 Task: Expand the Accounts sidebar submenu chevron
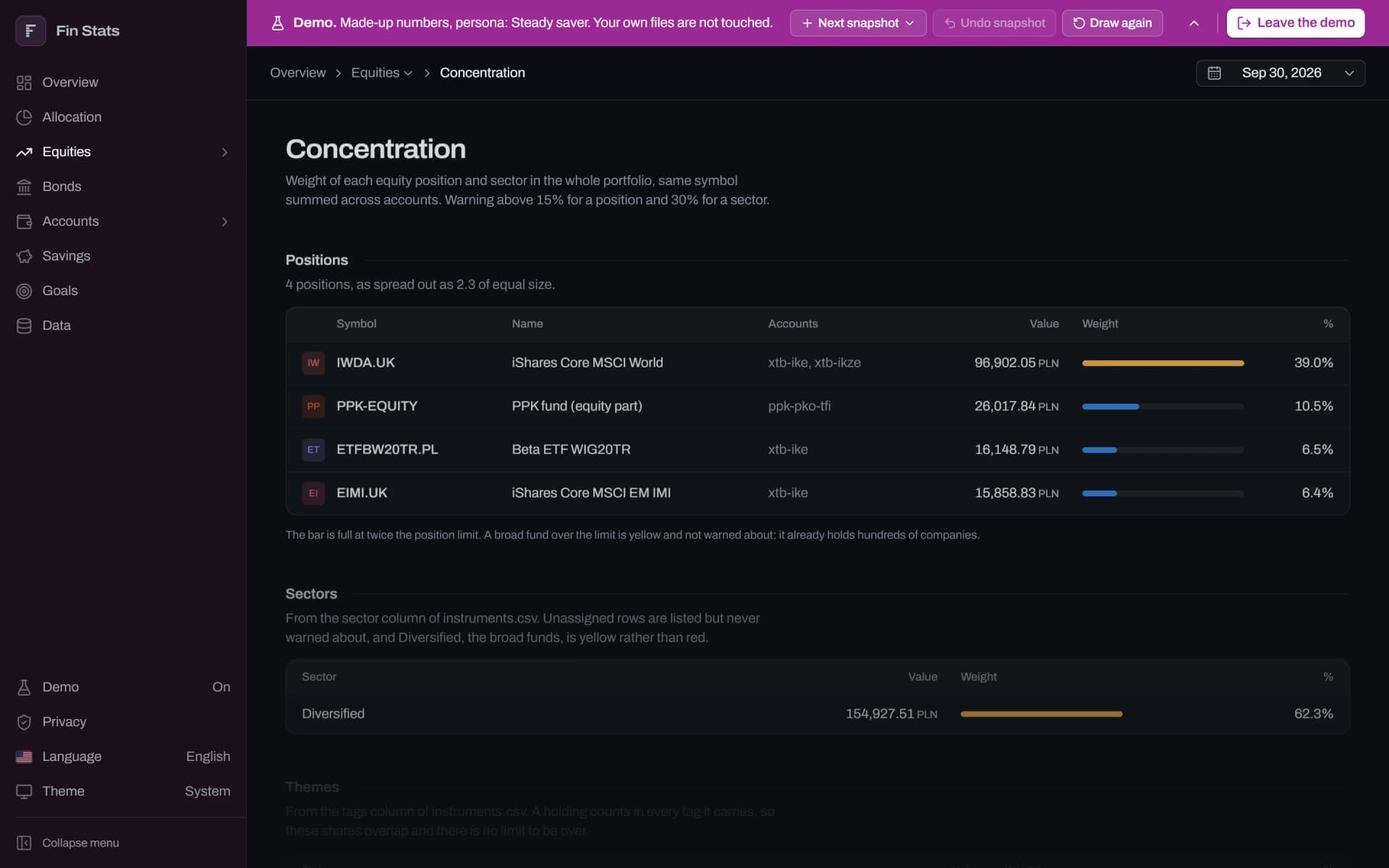pyautogui.click(x=224, y=221)
